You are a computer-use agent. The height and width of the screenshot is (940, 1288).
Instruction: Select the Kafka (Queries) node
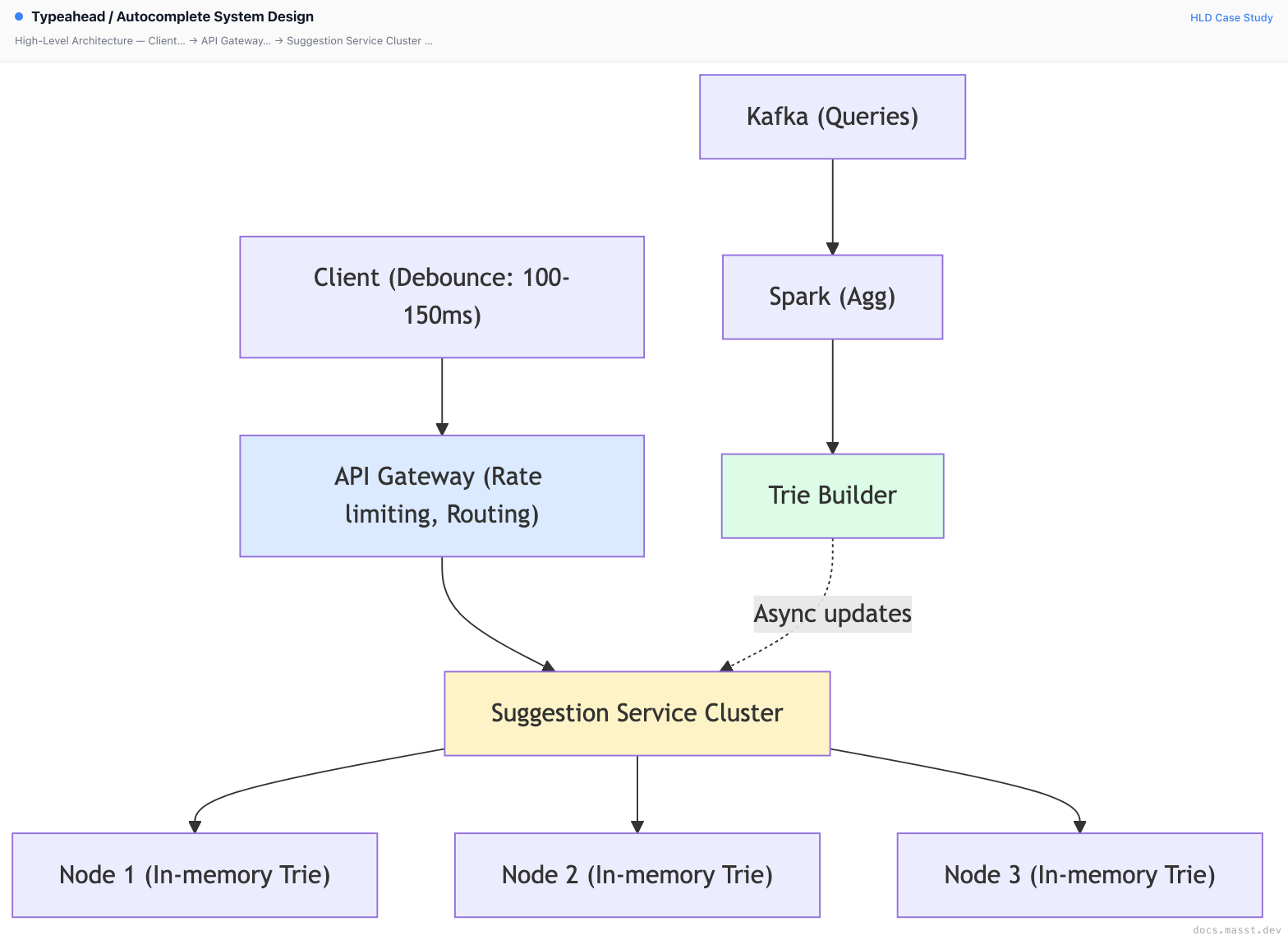(832, 117)
